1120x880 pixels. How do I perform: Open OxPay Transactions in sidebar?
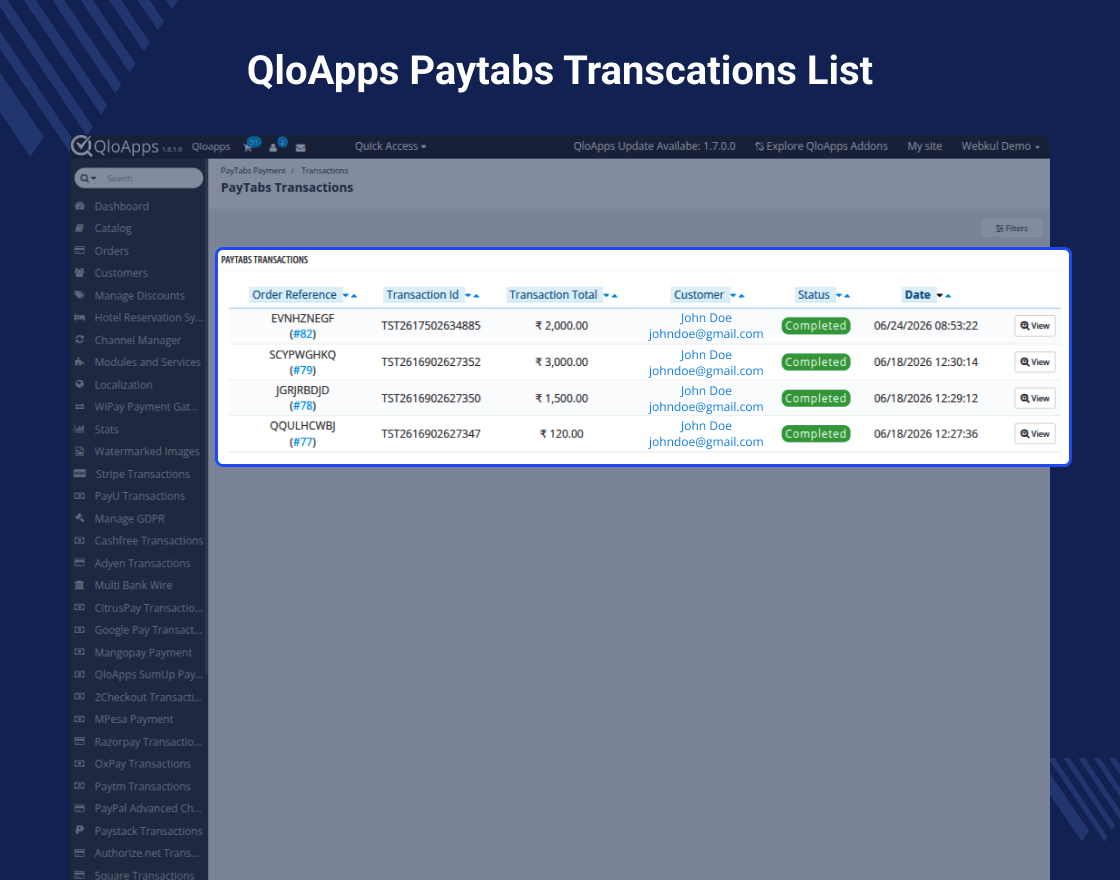click(x=142, y=764)
